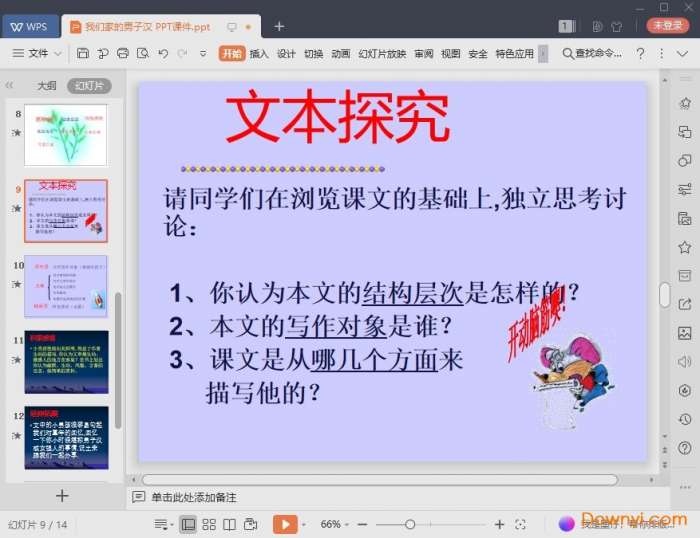Screen dimensions: 700x538
Task: Switch to the 大纲 outline view
Action: pos(47,86)
